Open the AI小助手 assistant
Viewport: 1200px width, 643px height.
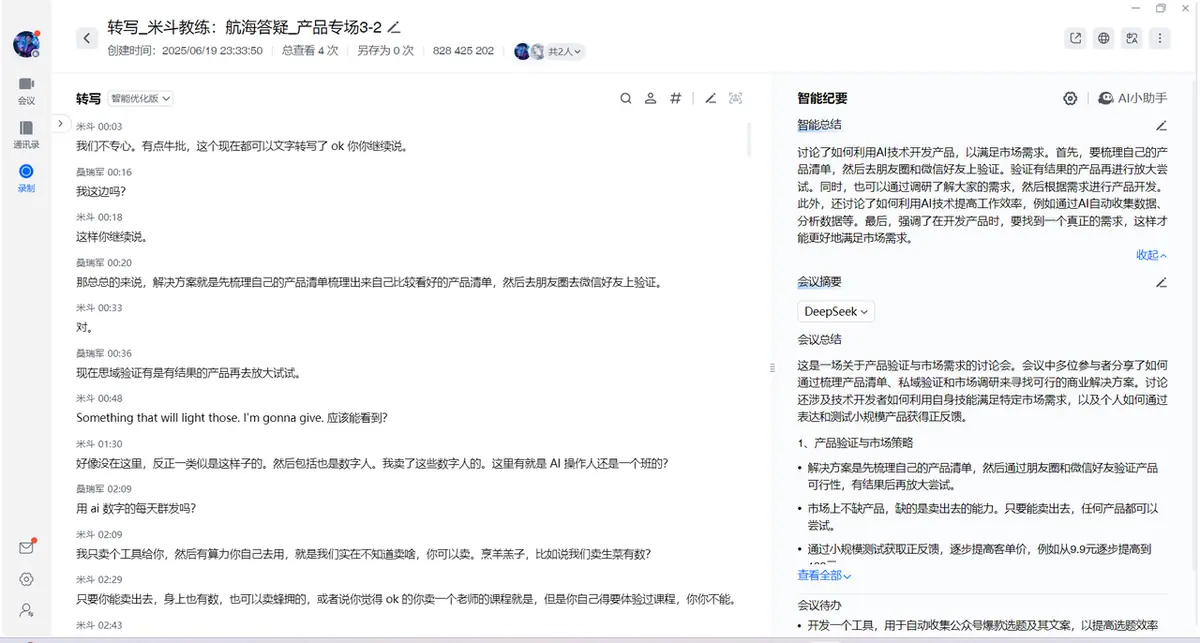(1132, 98)
